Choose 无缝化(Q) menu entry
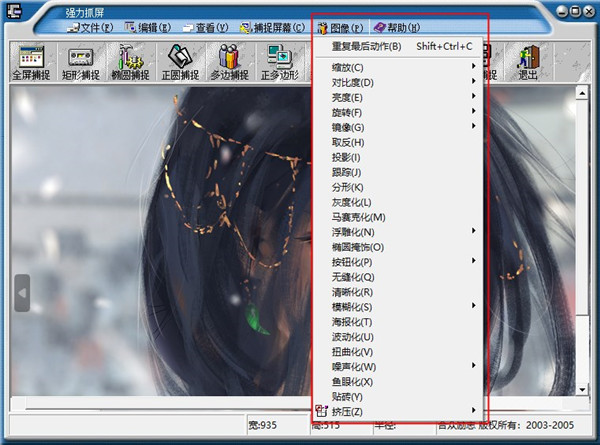The width and height of the screenshot is (600, 445). [398, 277]
